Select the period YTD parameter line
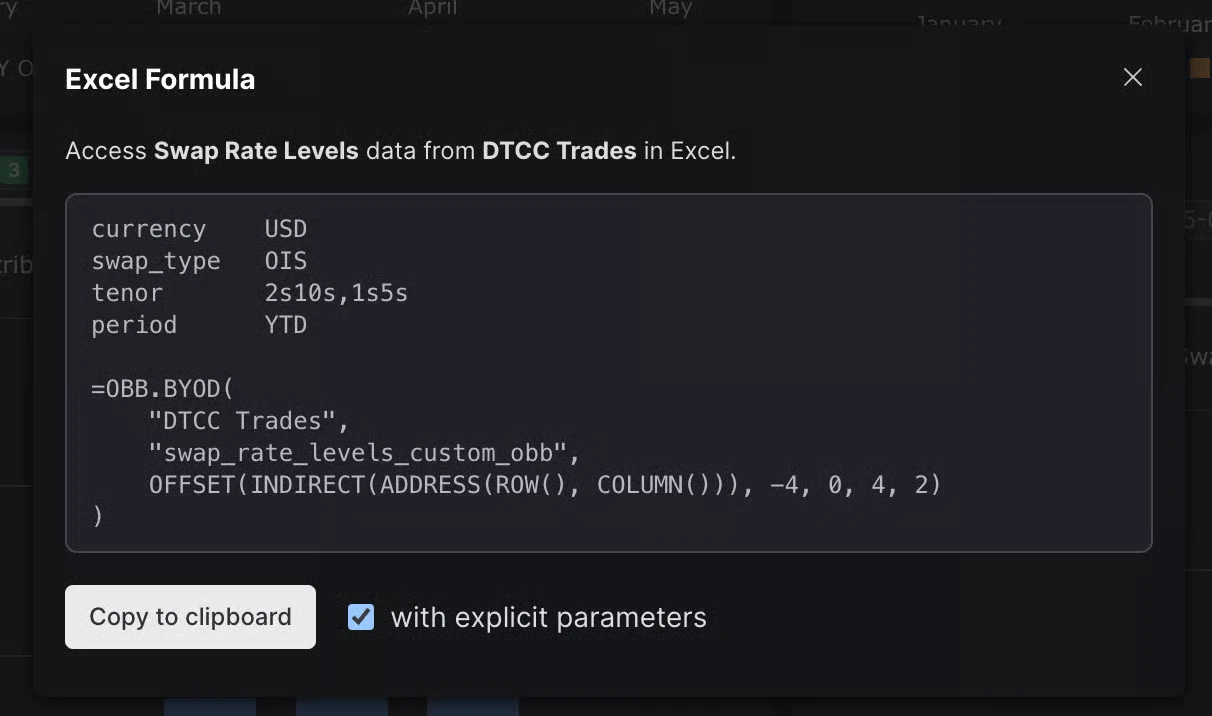 pyautogui.click(x=199, y=325)
